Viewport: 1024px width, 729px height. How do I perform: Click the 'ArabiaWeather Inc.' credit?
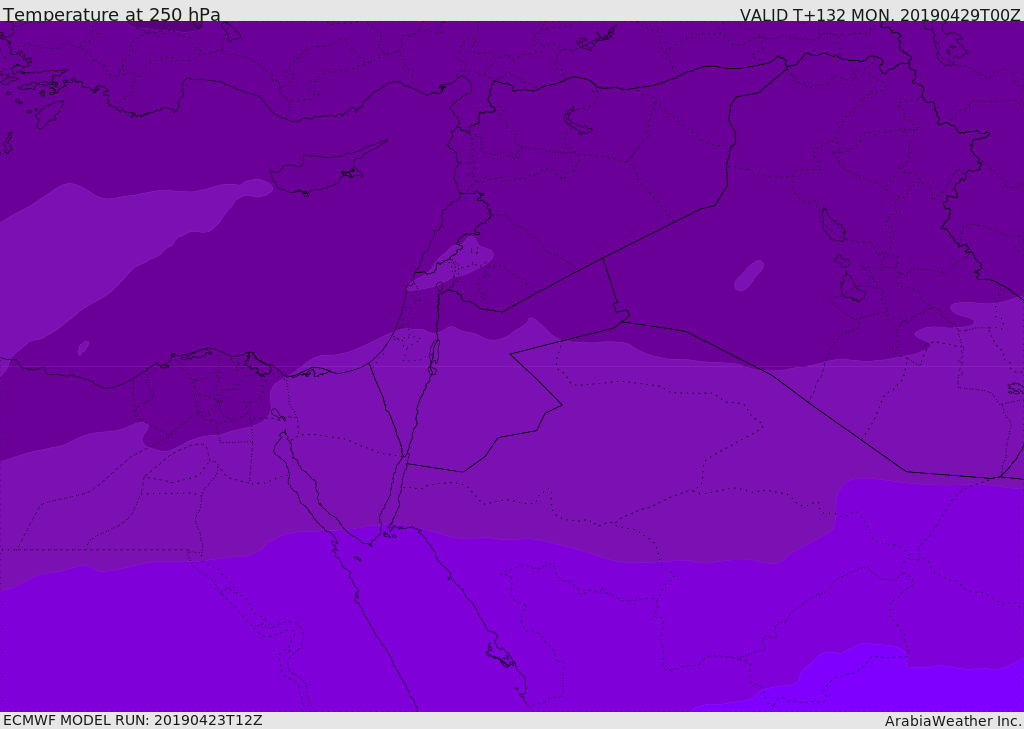pos(953,721)
